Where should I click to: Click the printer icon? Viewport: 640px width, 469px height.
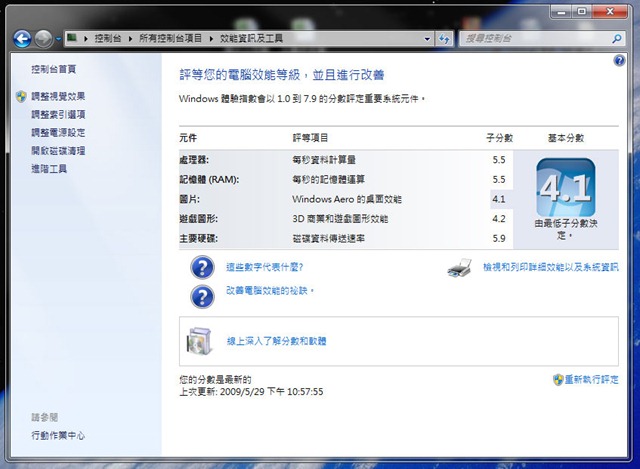(x=460, y=268)
